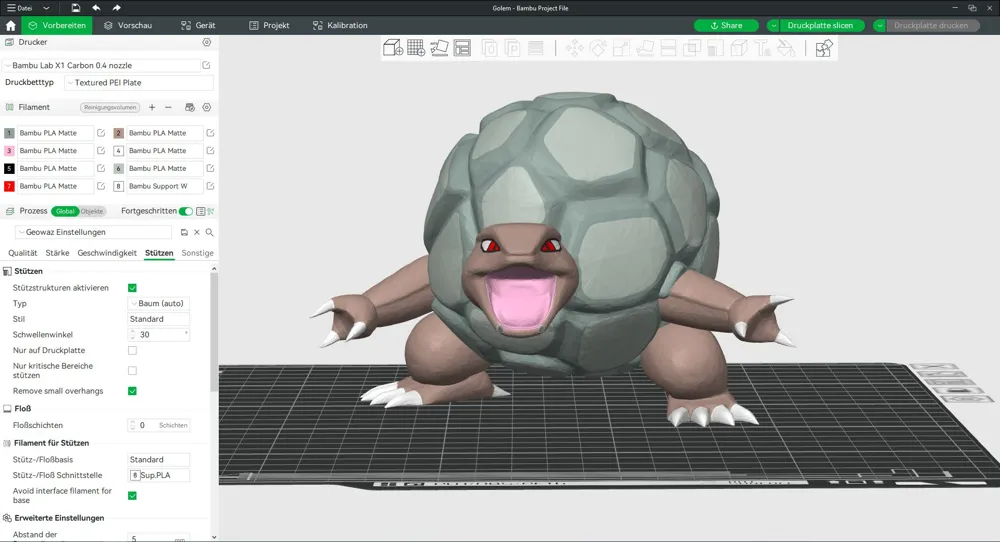Open the Sonstige settings tab
Screen dimensions: 1000x542
click(x=198, y=253)
